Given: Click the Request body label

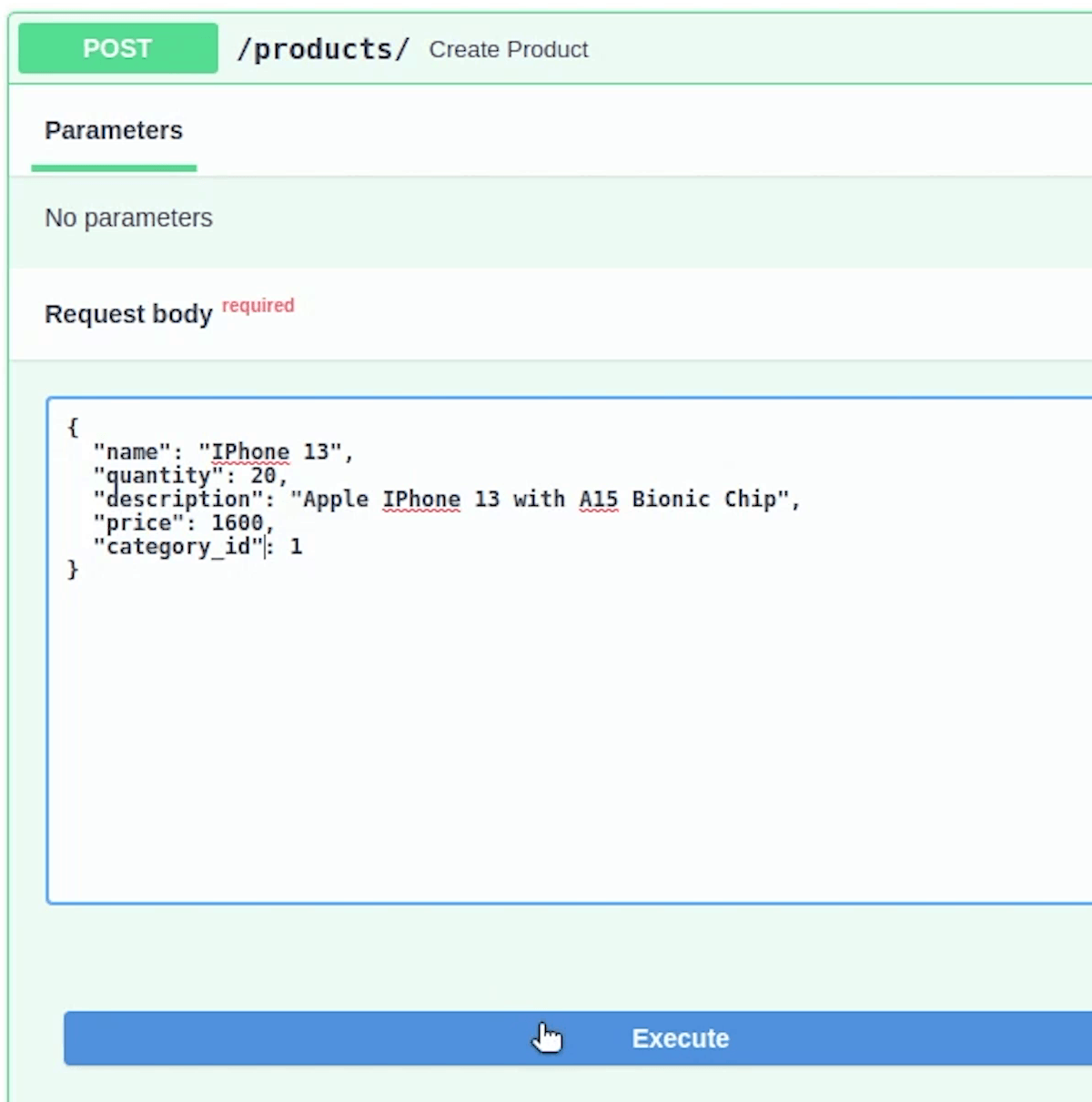Looking at the screenshot, I should [x=128, y=314].
